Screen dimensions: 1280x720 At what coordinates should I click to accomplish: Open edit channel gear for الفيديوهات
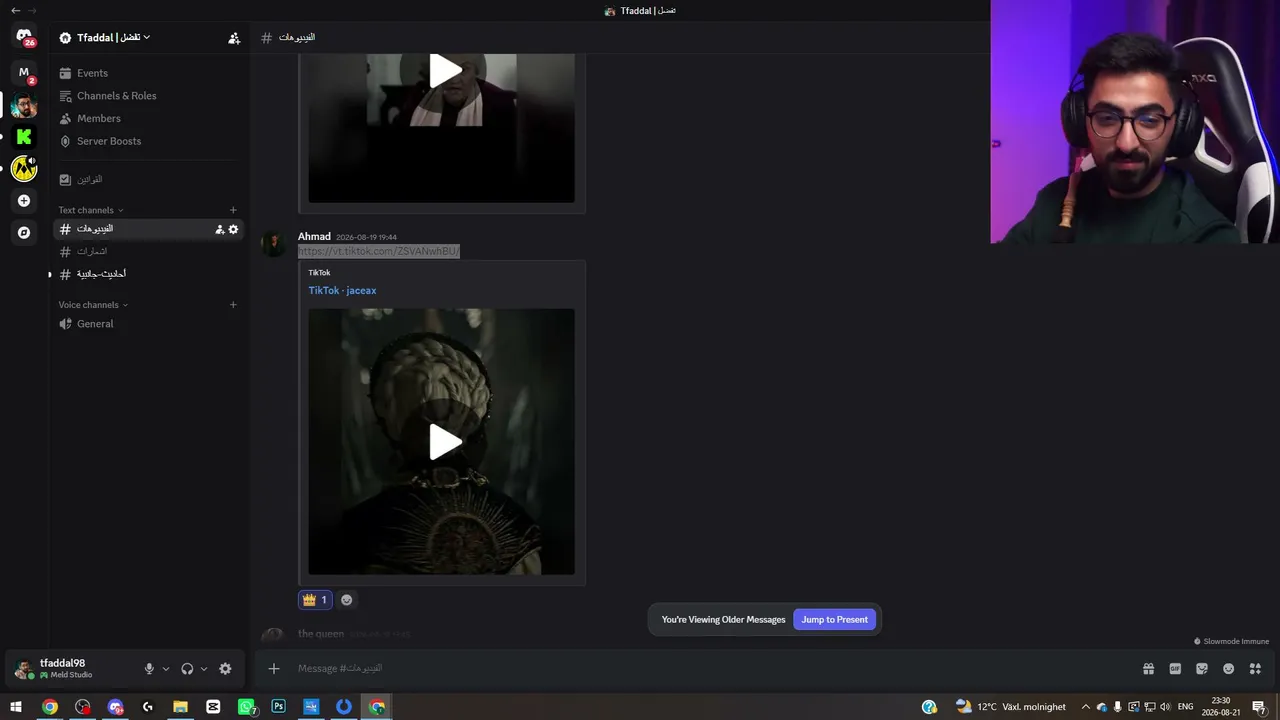tap(234, 229)
